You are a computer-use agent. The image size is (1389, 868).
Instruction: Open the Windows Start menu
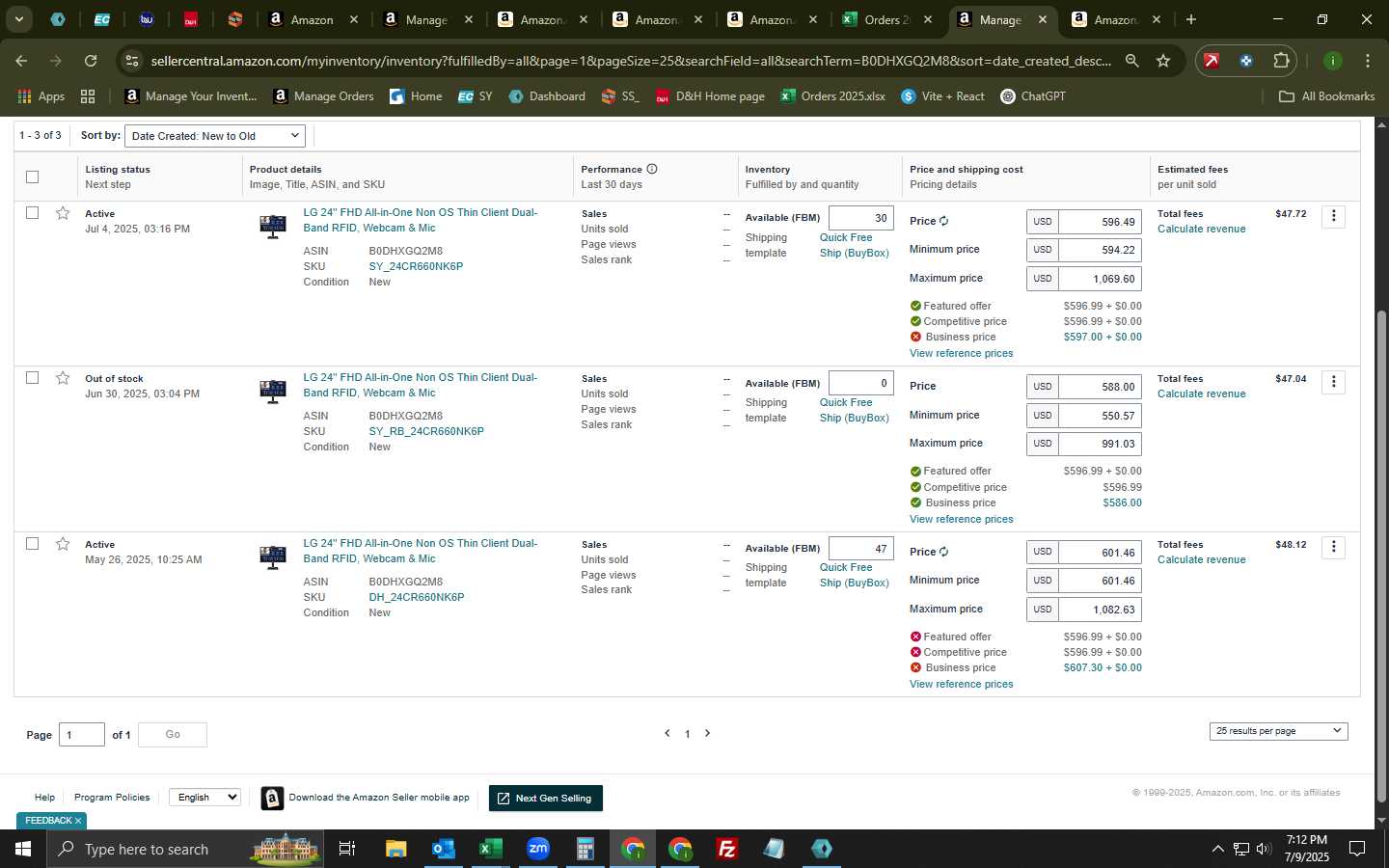[23, 849]
